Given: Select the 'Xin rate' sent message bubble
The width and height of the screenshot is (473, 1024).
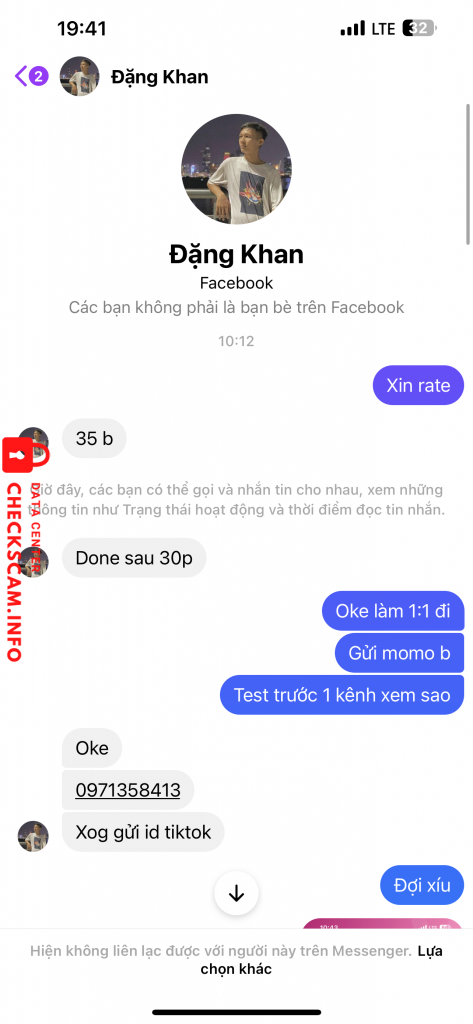Looking at the screenshot, I should 418,385.
